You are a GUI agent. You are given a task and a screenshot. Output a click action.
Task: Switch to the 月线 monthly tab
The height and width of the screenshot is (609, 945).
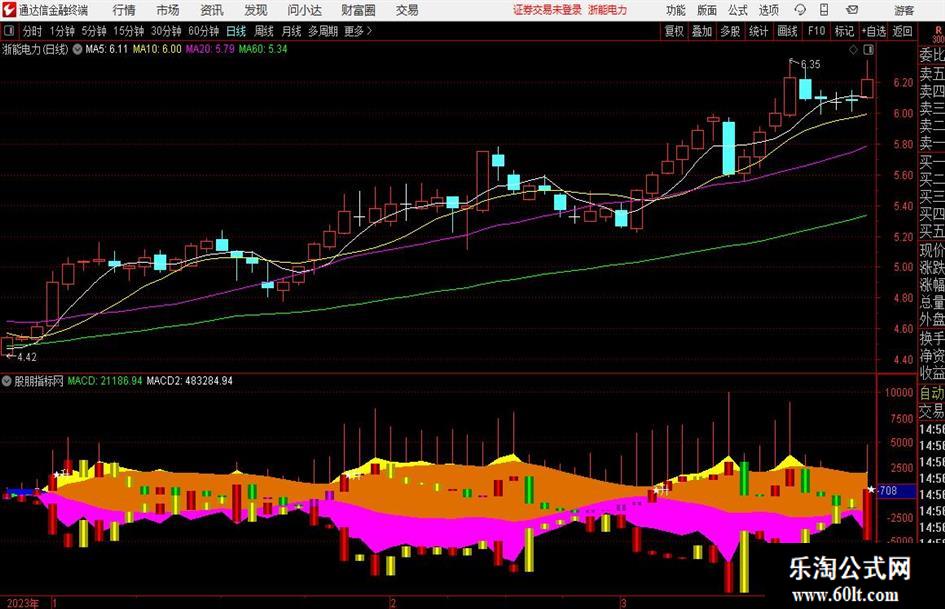tap(292, 31)
